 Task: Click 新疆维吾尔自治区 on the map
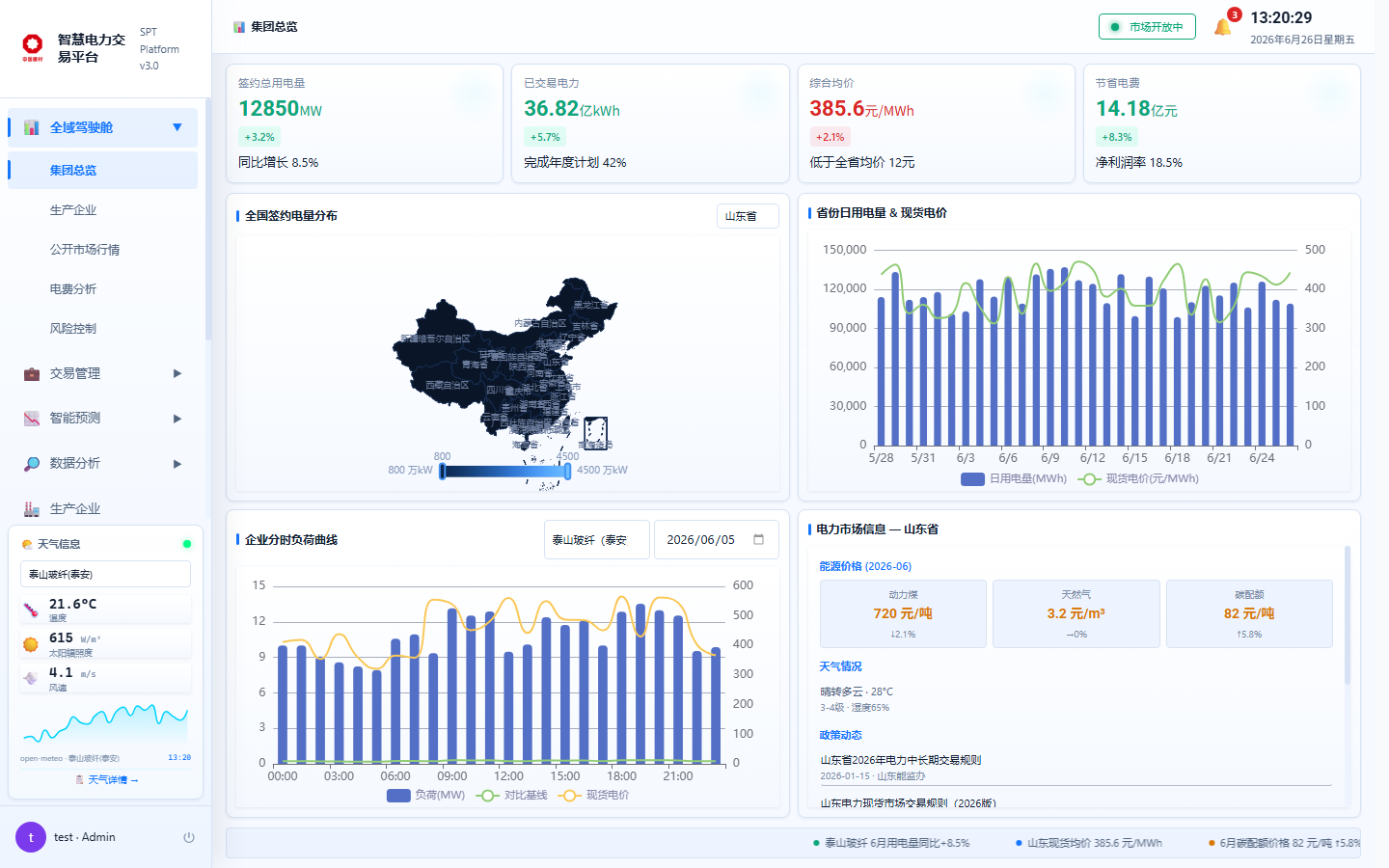(x=435, y=339)
